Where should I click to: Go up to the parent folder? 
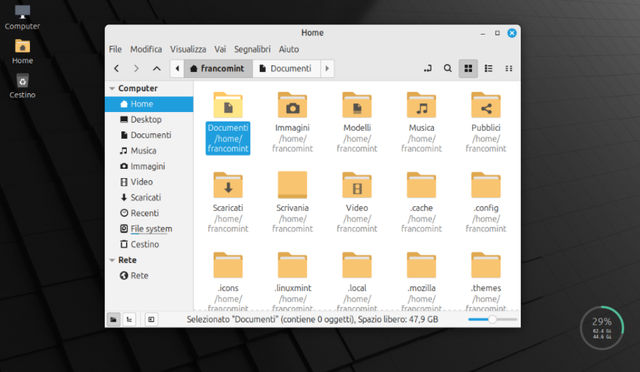[x=157, y=69]
